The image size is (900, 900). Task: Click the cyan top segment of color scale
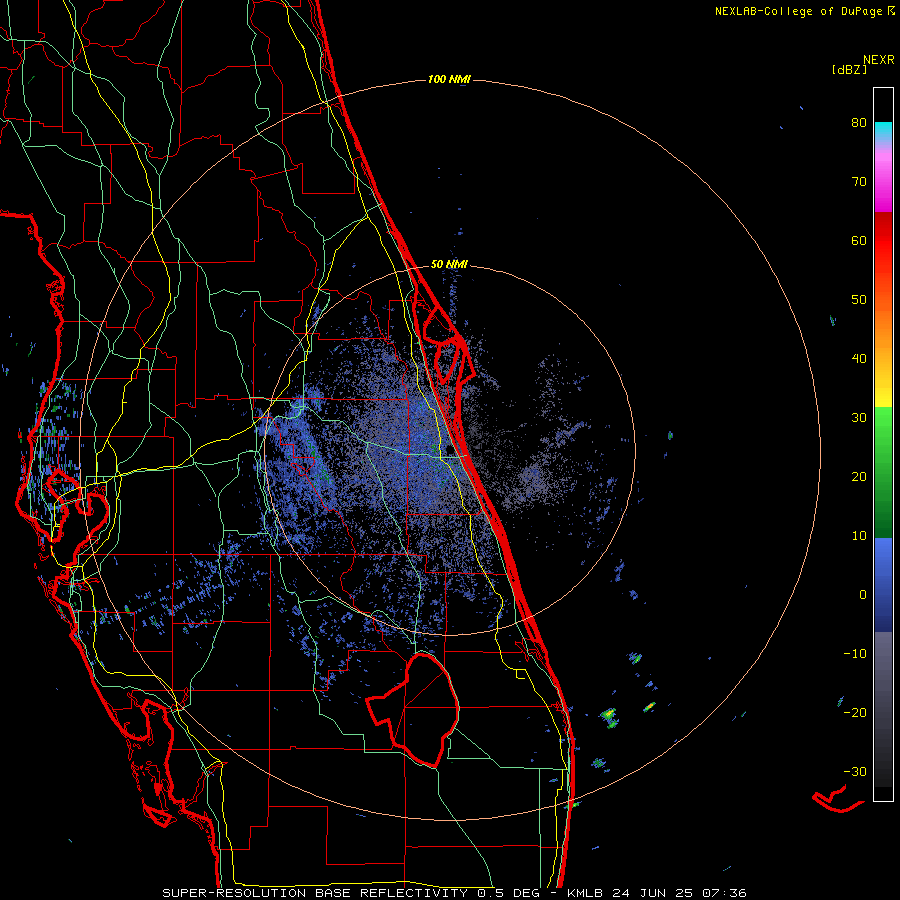(883, 133)
